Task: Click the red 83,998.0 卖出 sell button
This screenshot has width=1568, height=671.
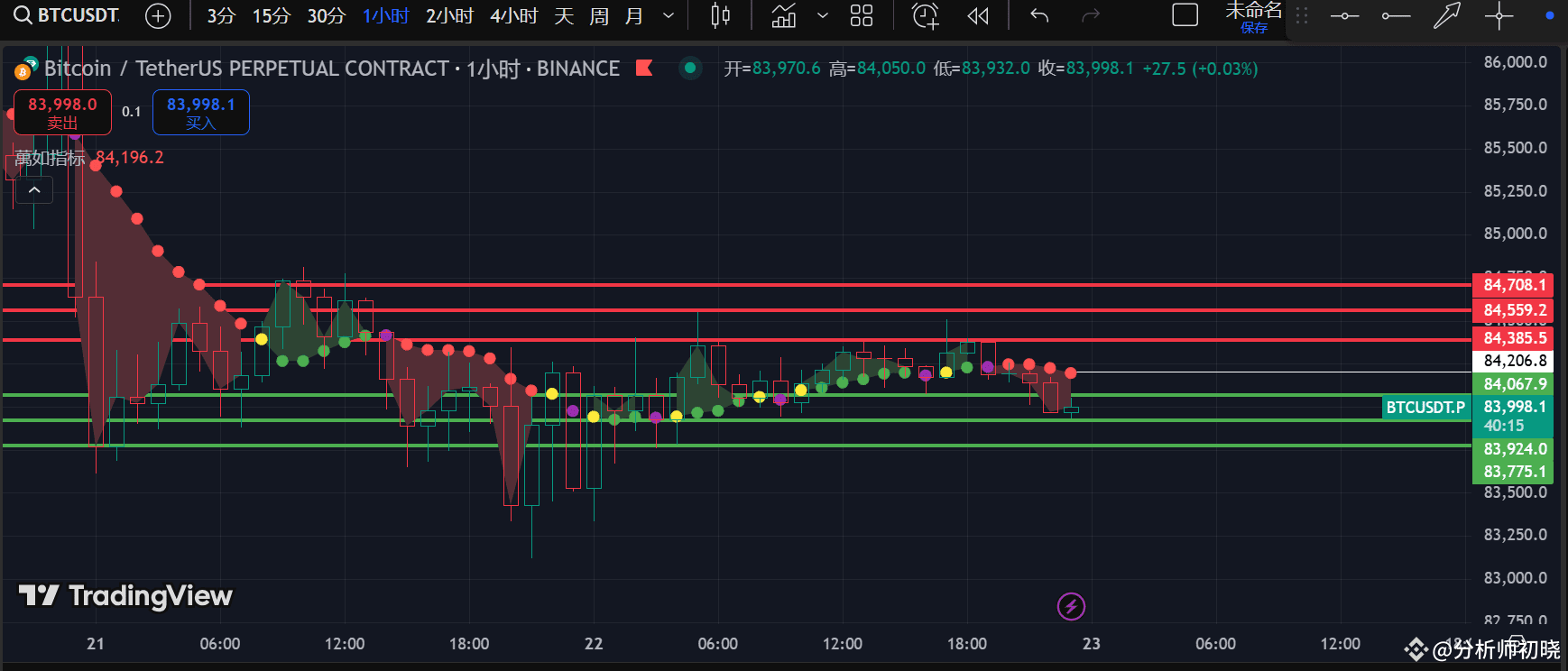Action: point(62,113)
